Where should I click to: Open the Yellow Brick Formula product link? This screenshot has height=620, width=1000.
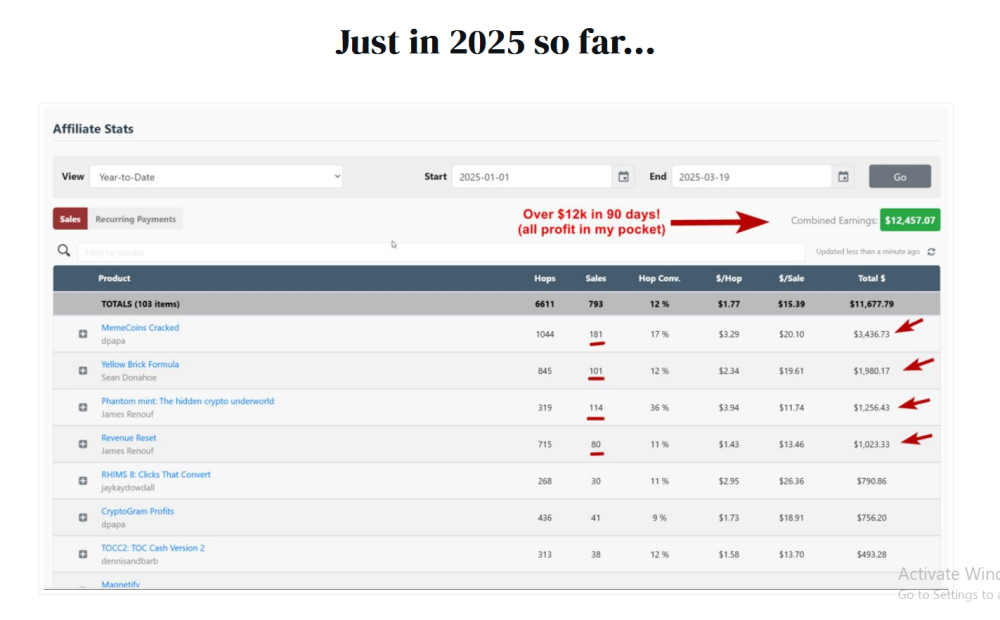coord(140,364)
